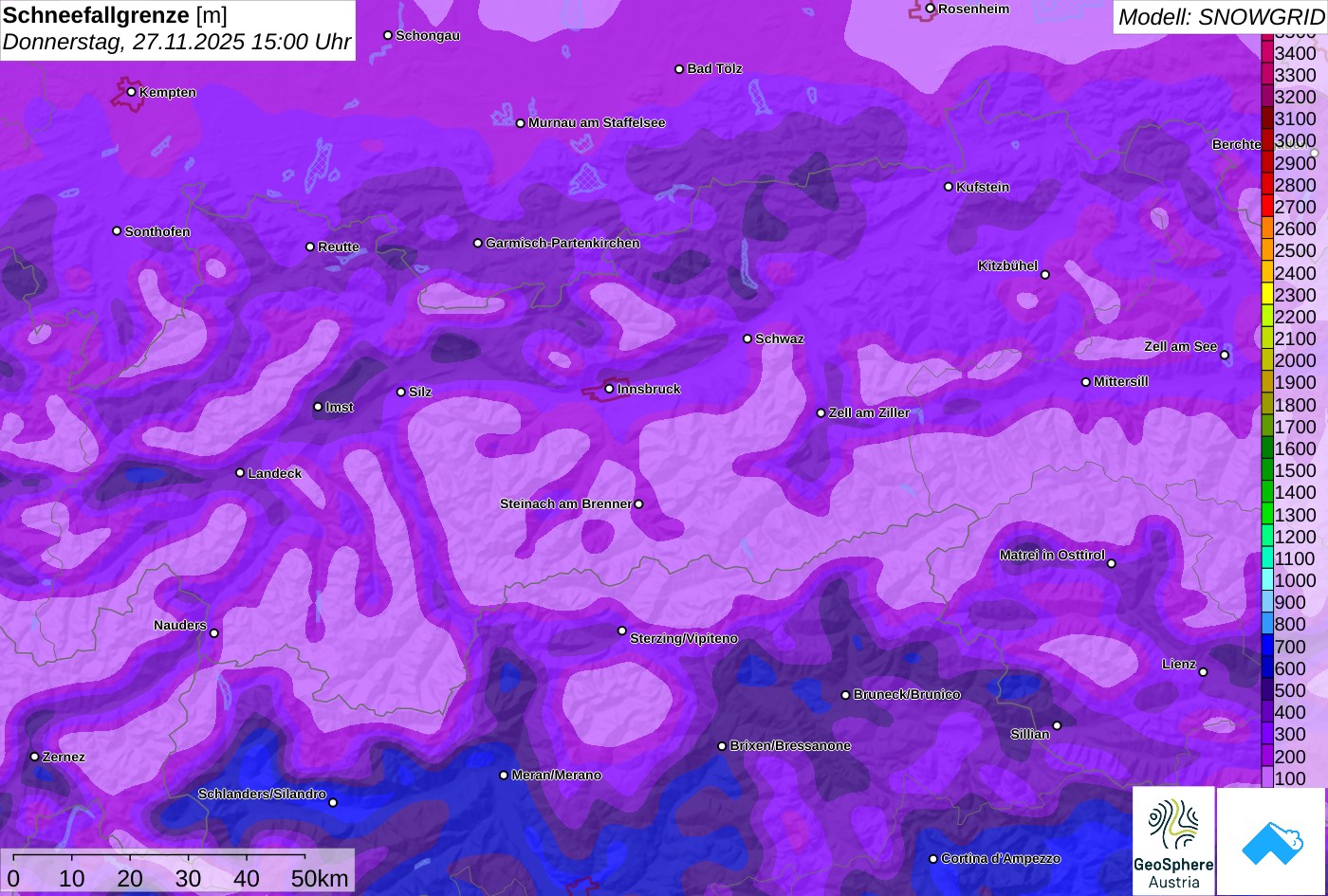Click the 1500 m green legend swatch
This screenshot has width=1328, height=896.
click(1267, 470)
